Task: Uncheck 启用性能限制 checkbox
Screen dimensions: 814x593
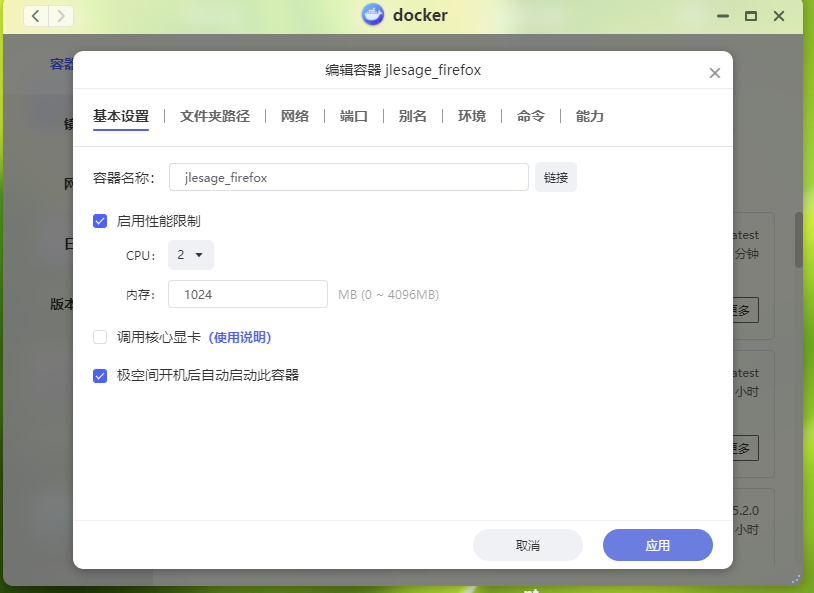Action: click(x=100, y=221)
